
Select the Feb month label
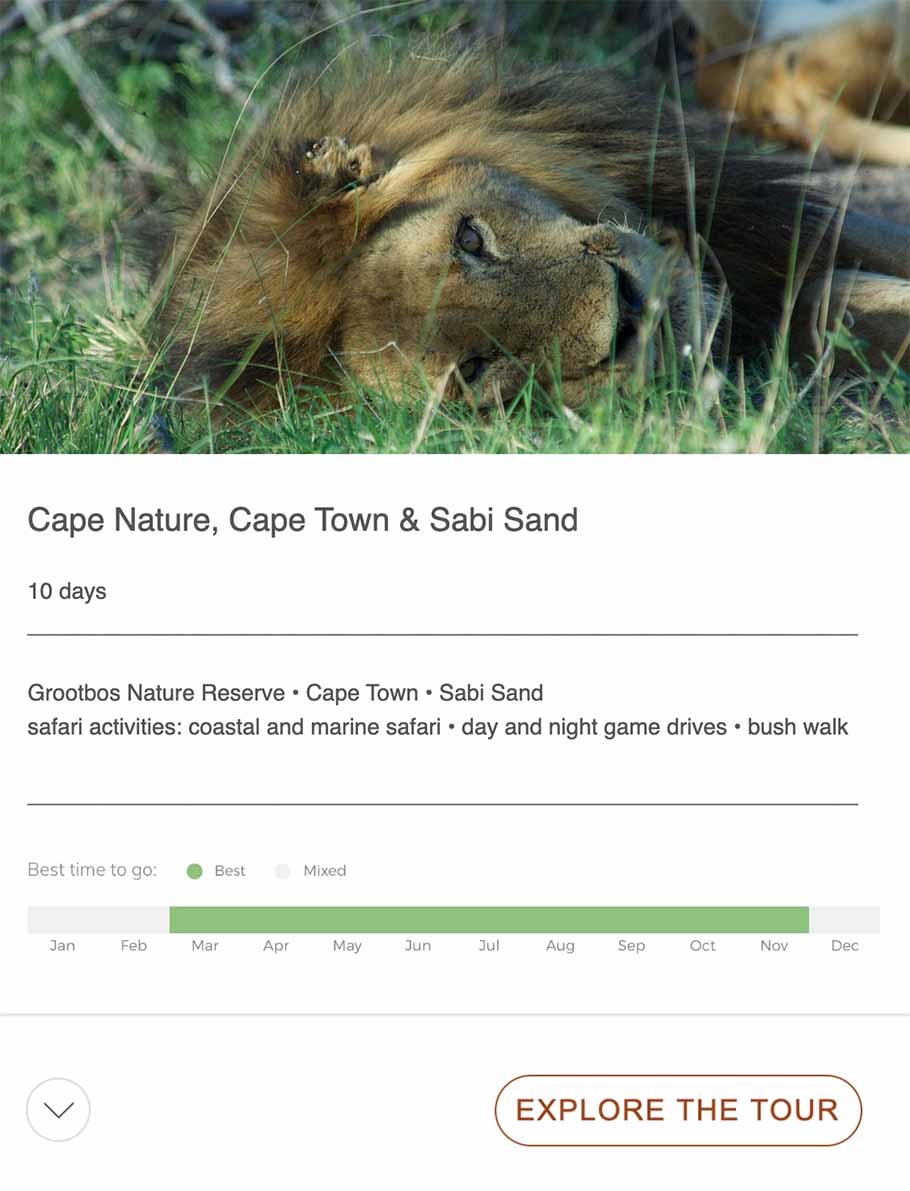pos(133,945)
